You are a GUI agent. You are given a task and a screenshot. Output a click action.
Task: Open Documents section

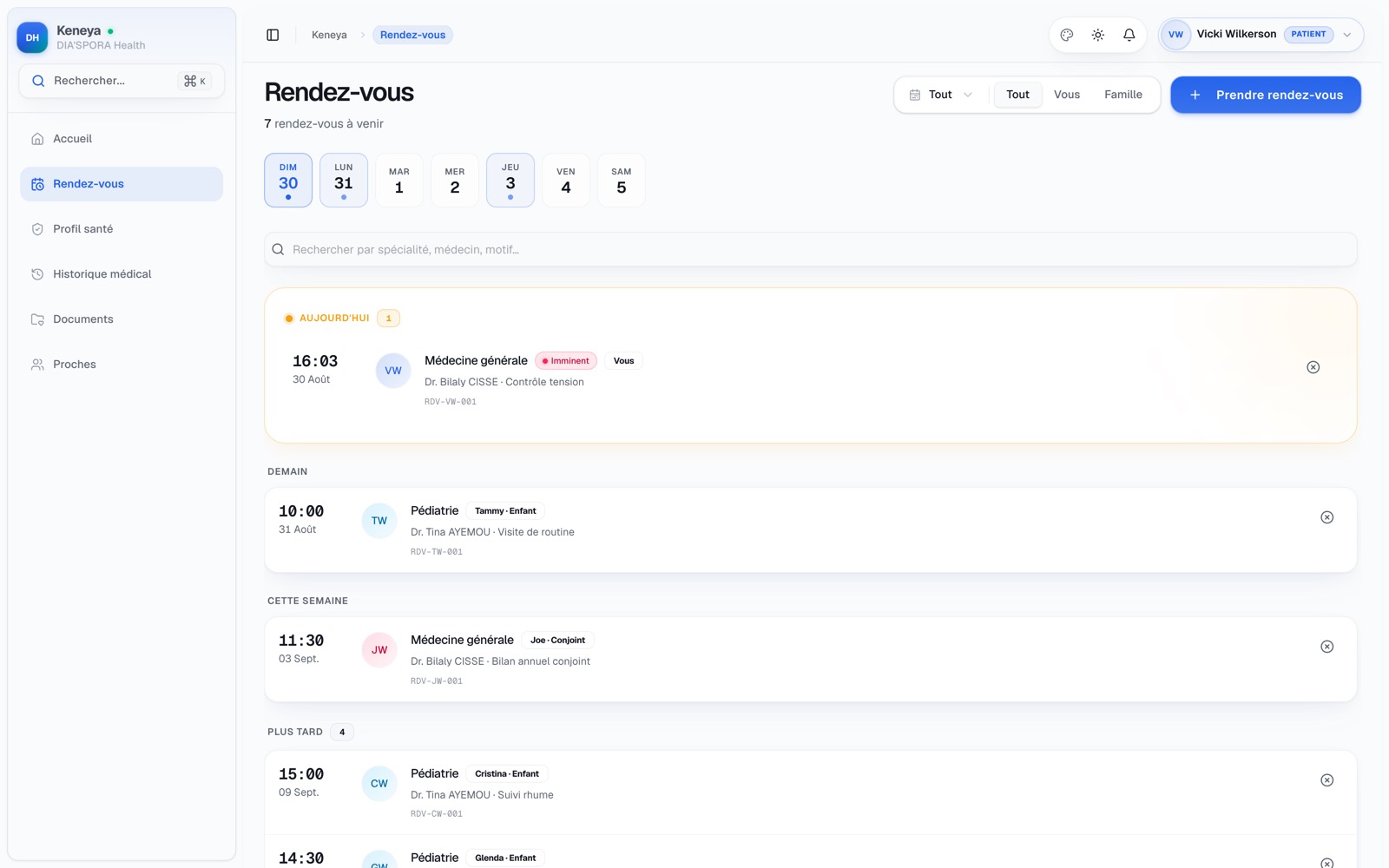(x=122, y=319)
